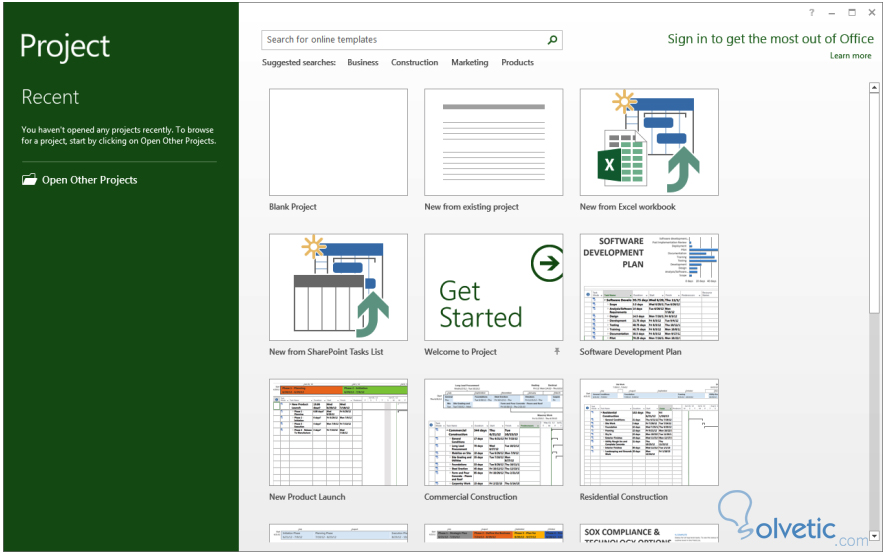Click the search magnifier icon

click(552, 40)
